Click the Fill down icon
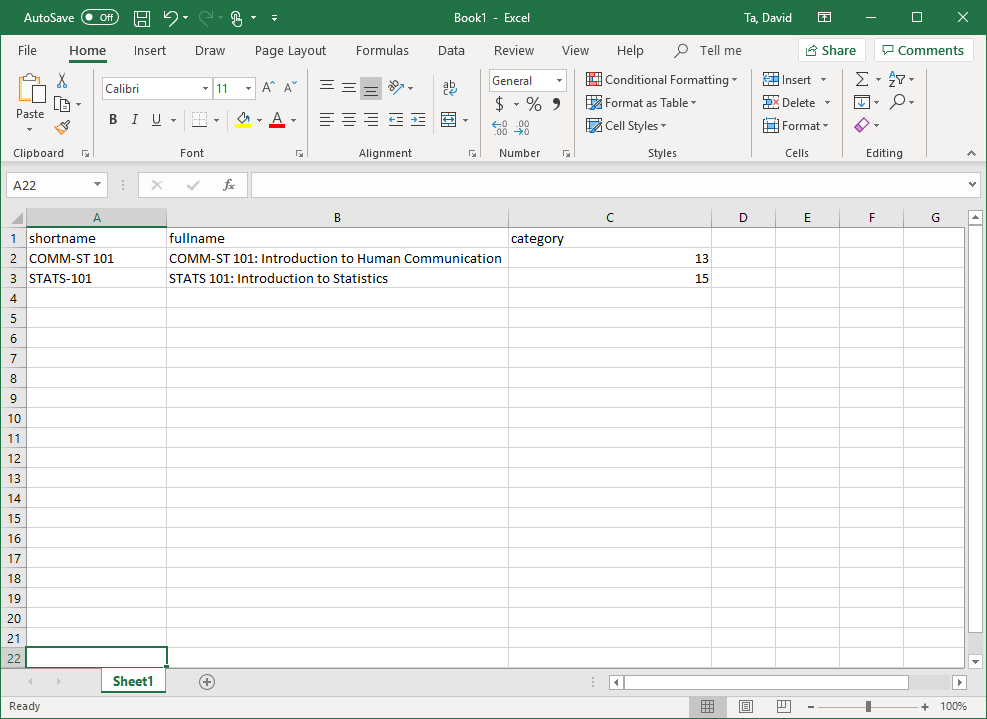The width and height of the screenshot is (987, 719). [x=862, y=102]
